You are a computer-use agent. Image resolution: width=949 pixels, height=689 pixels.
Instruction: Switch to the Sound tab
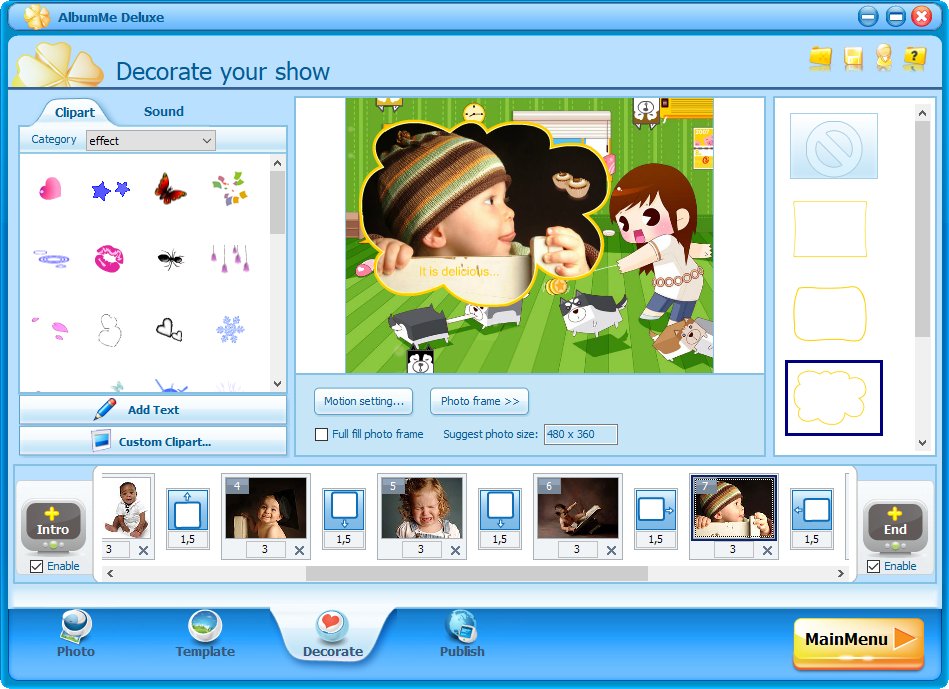pyautogui.click(x=163, y=111)
